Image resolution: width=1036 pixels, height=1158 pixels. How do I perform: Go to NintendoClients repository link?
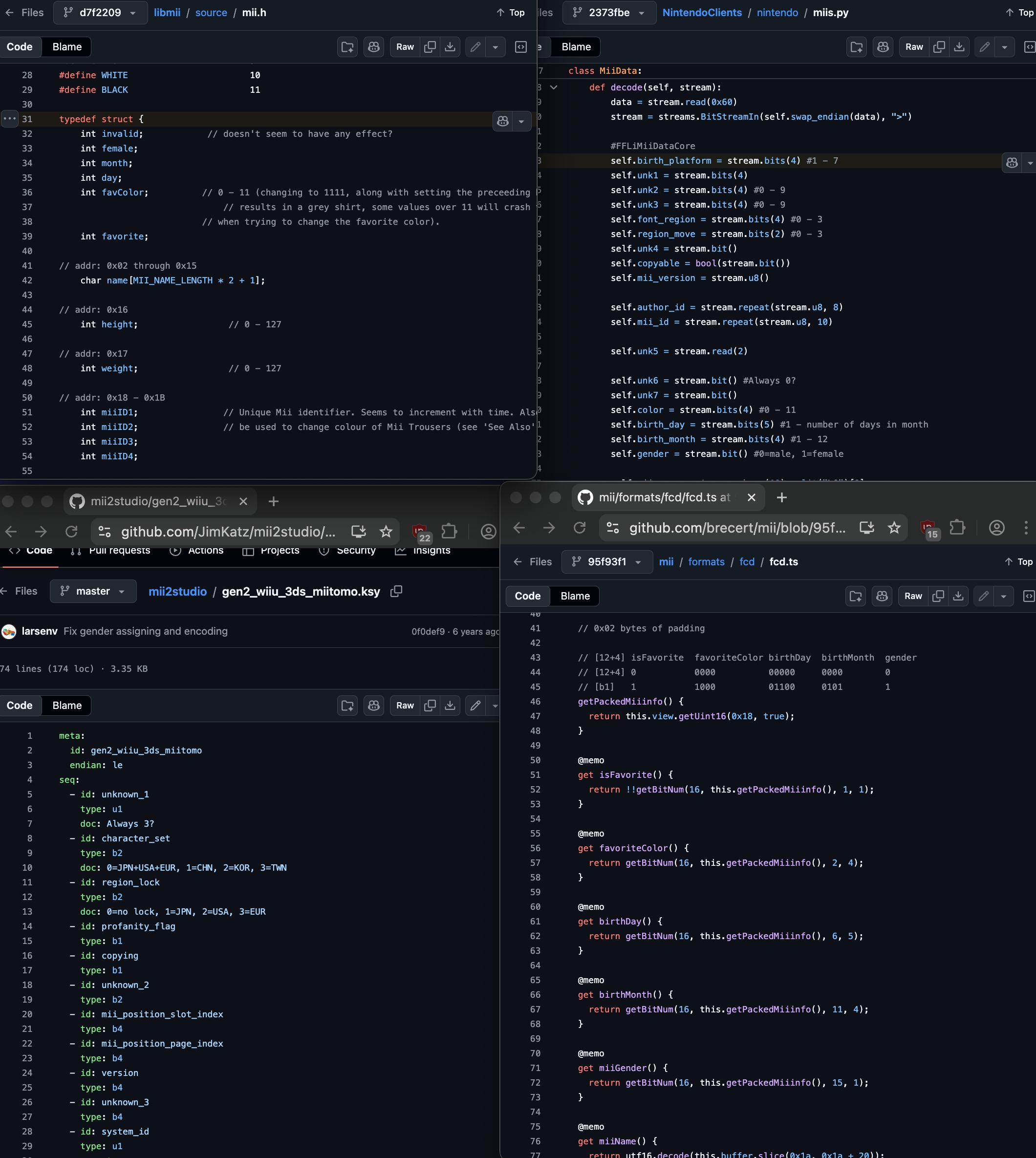coord(701,13)
